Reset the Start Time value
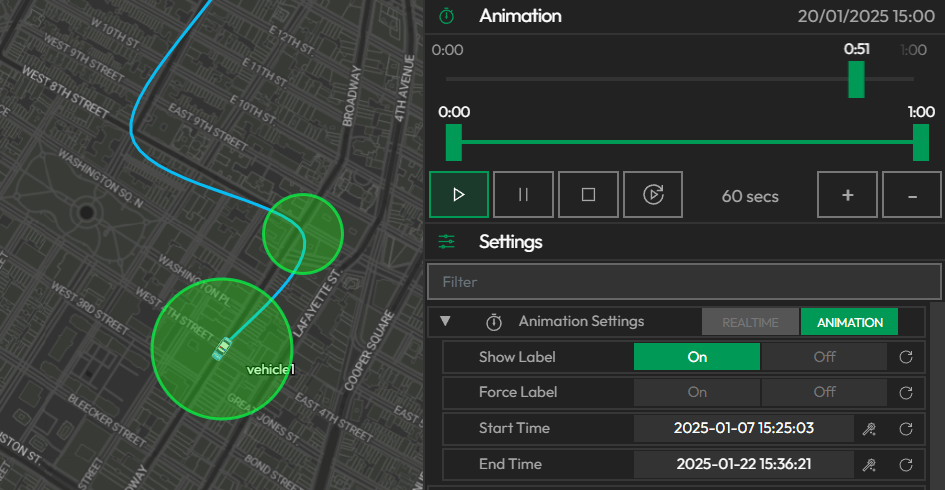 [906, 429]
